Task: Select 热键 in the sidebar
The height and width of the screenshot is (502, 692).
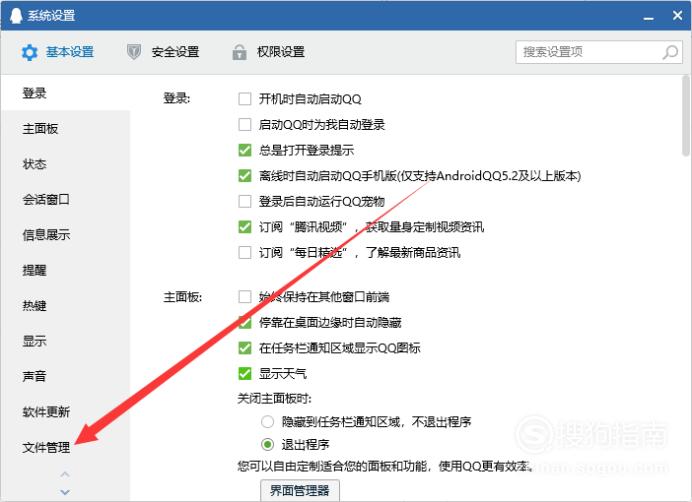Action: point(66,305)
